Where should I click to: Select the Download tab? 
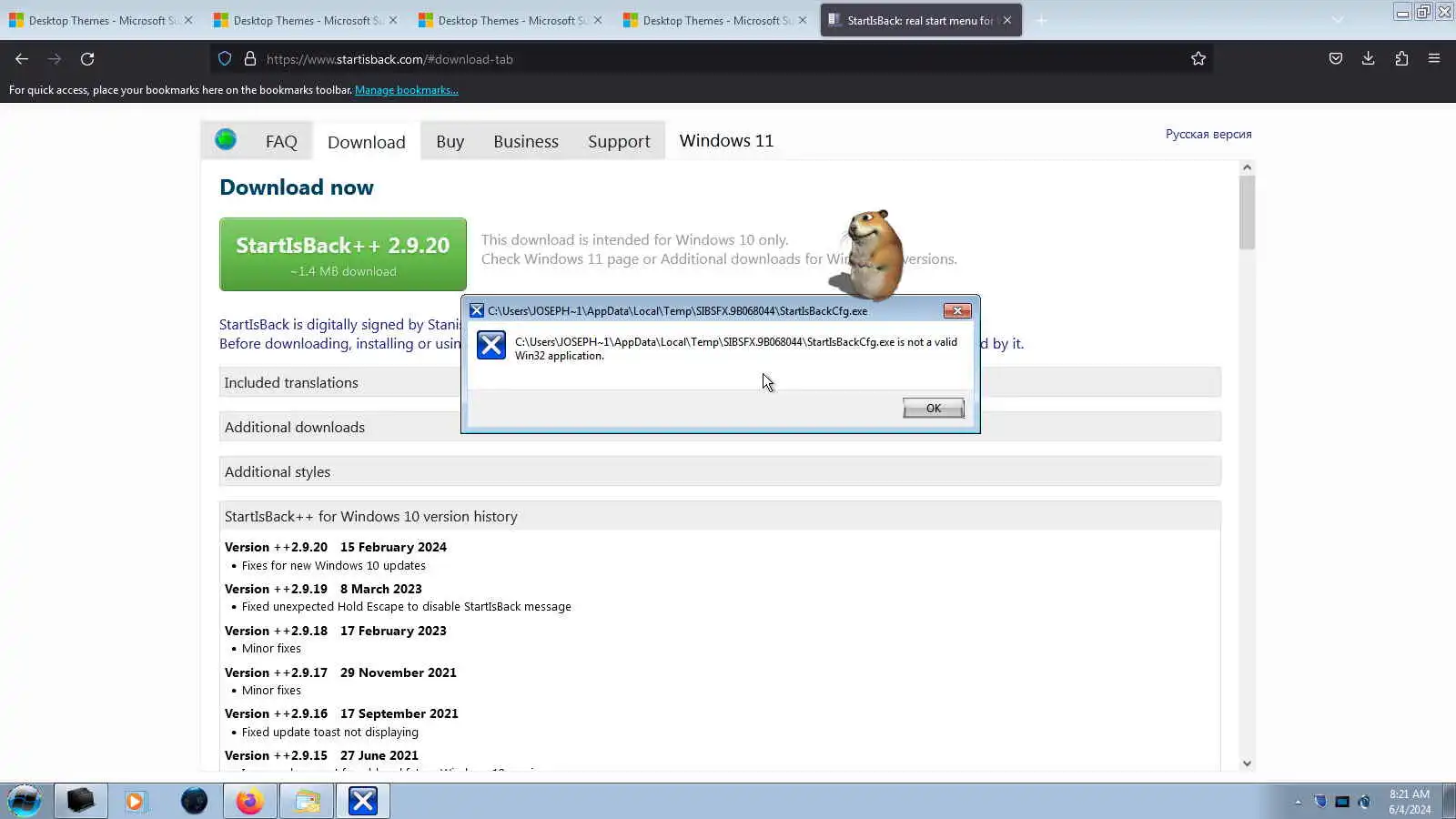(367, 141)
